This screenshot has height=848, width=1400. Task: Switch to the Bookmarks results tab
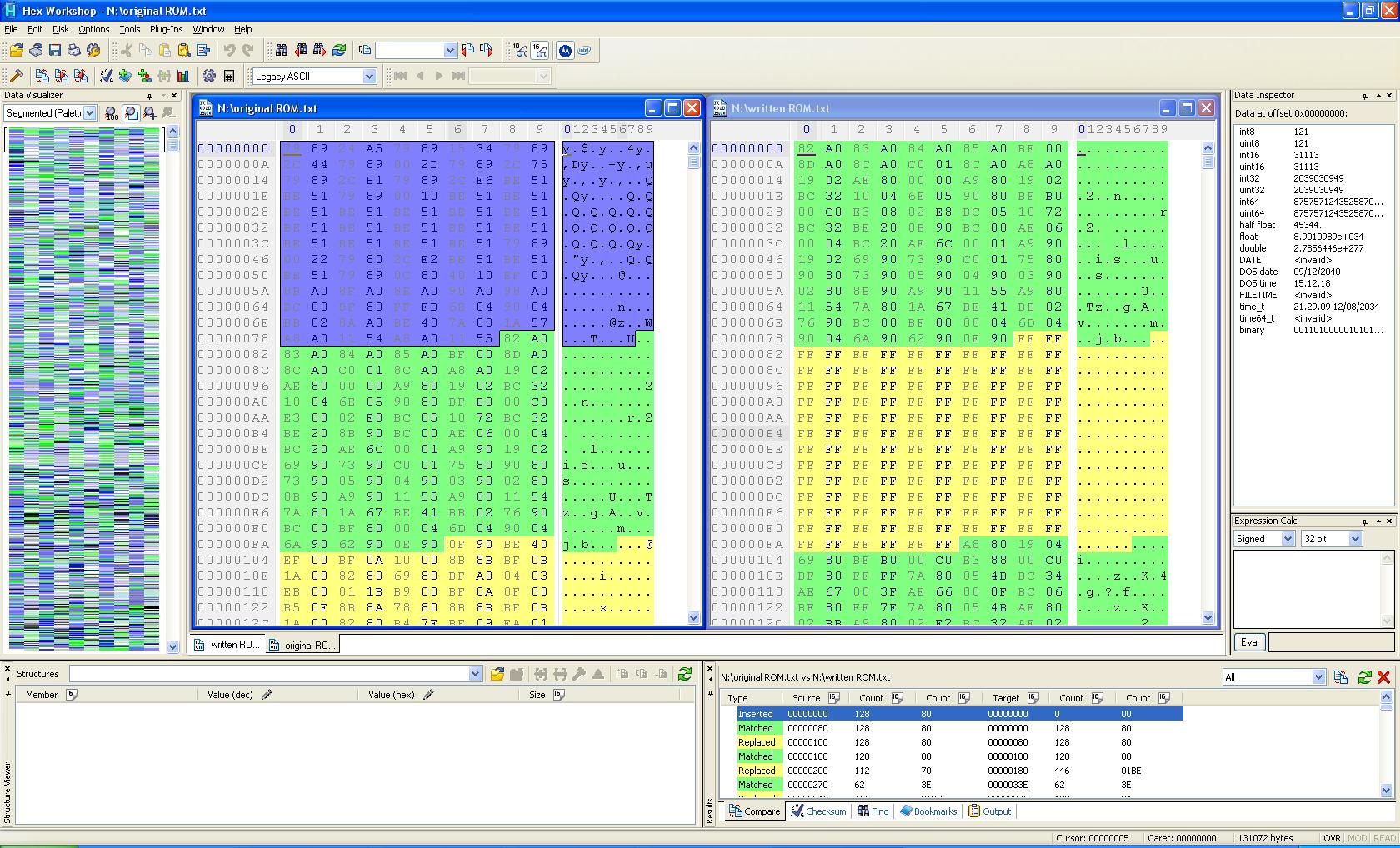pos(928,811)
